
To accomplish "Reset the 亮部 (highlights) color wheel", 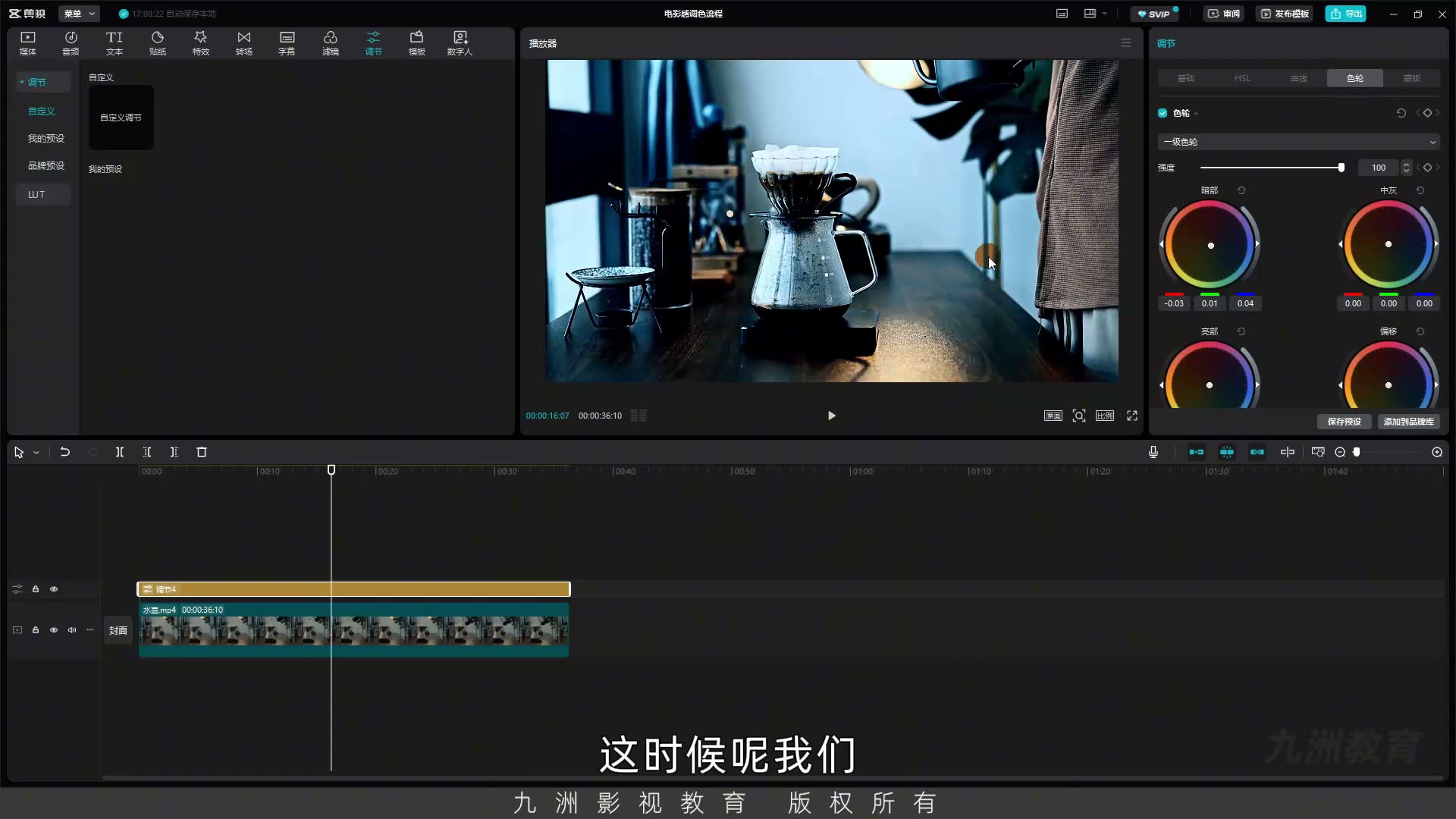I will [1241, 331].
